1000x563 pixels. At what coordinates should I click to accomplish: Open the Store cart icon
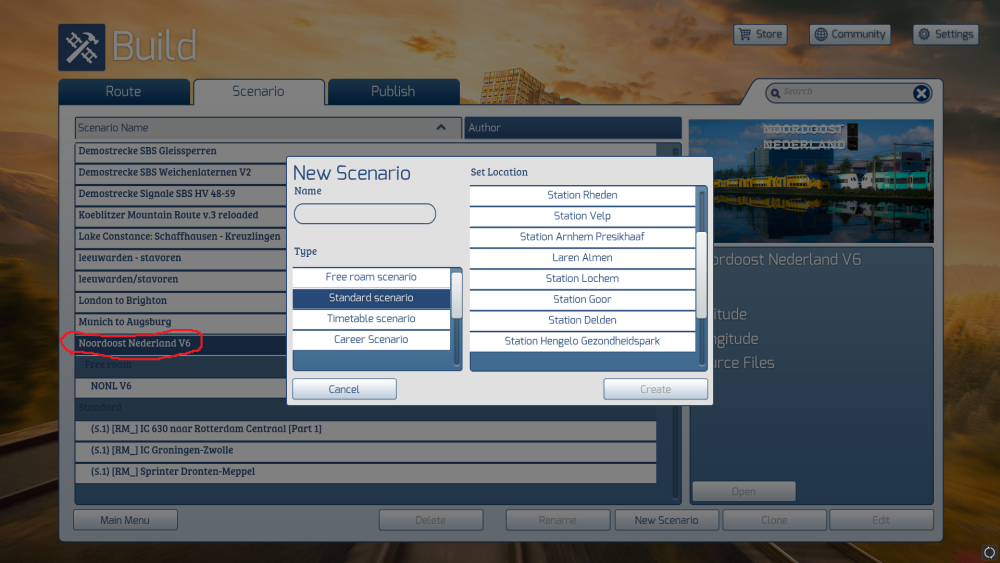[744, 34]
